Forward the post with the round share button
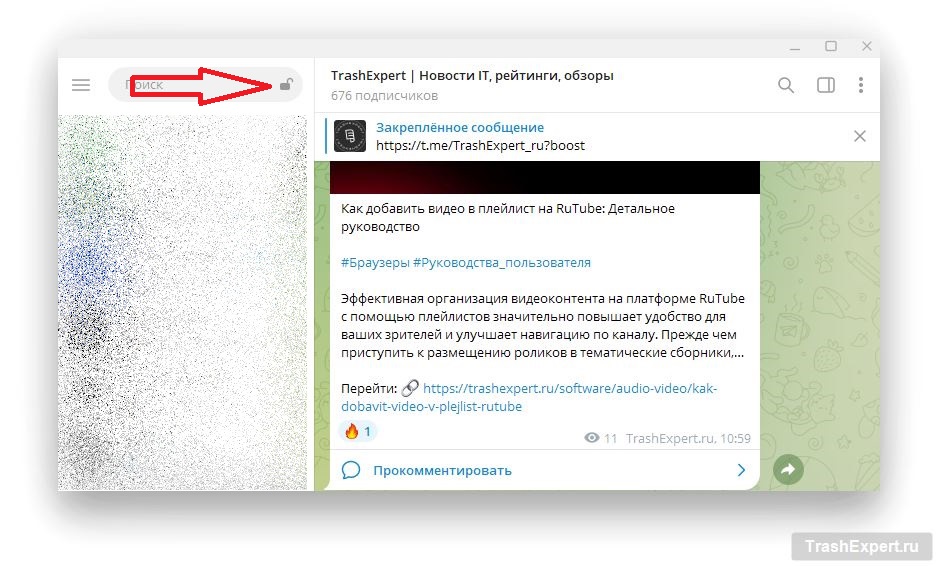938x566 pixels. tap(788, 469)
